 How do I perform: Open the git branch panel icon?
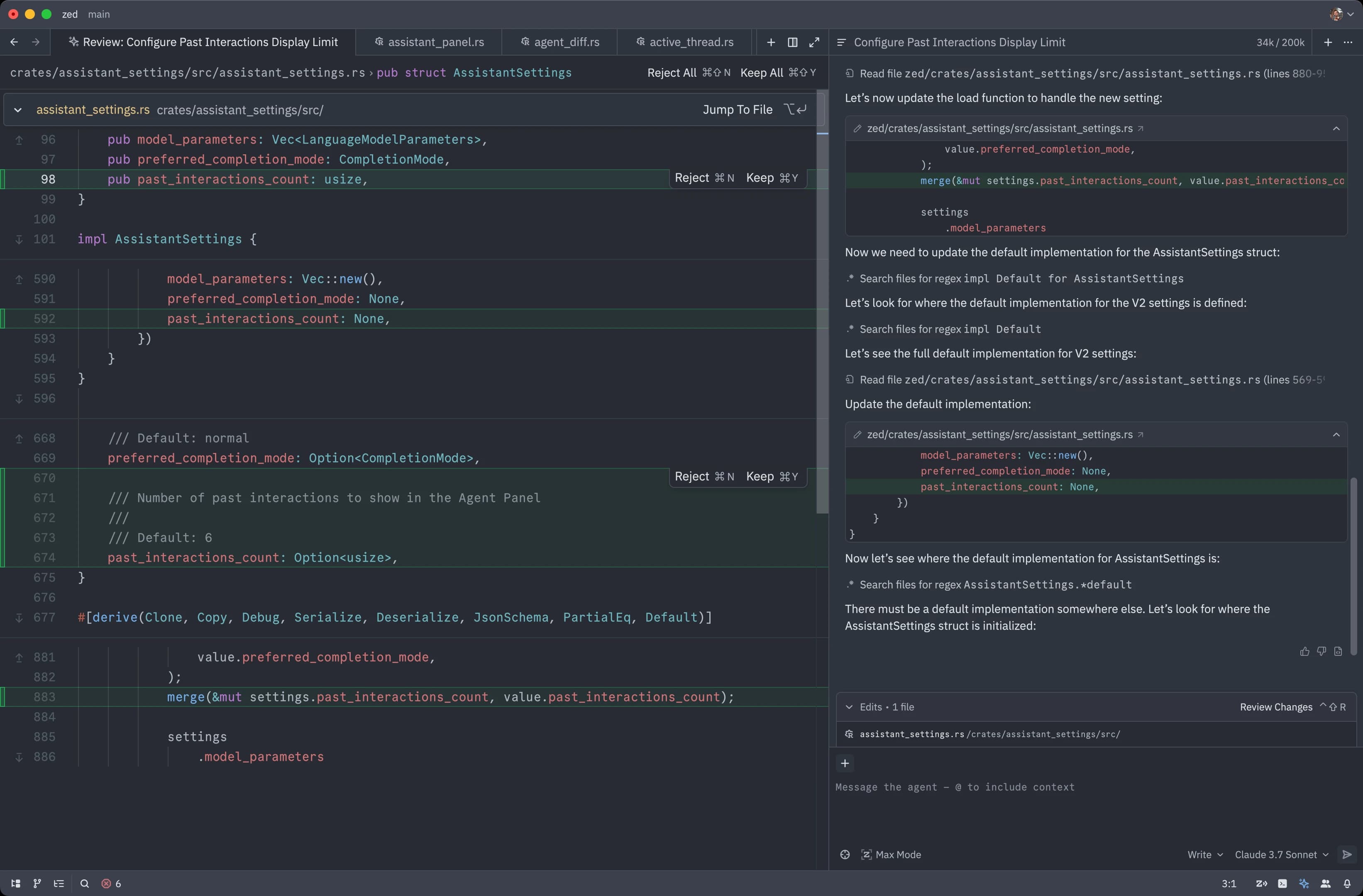(37, 884)
